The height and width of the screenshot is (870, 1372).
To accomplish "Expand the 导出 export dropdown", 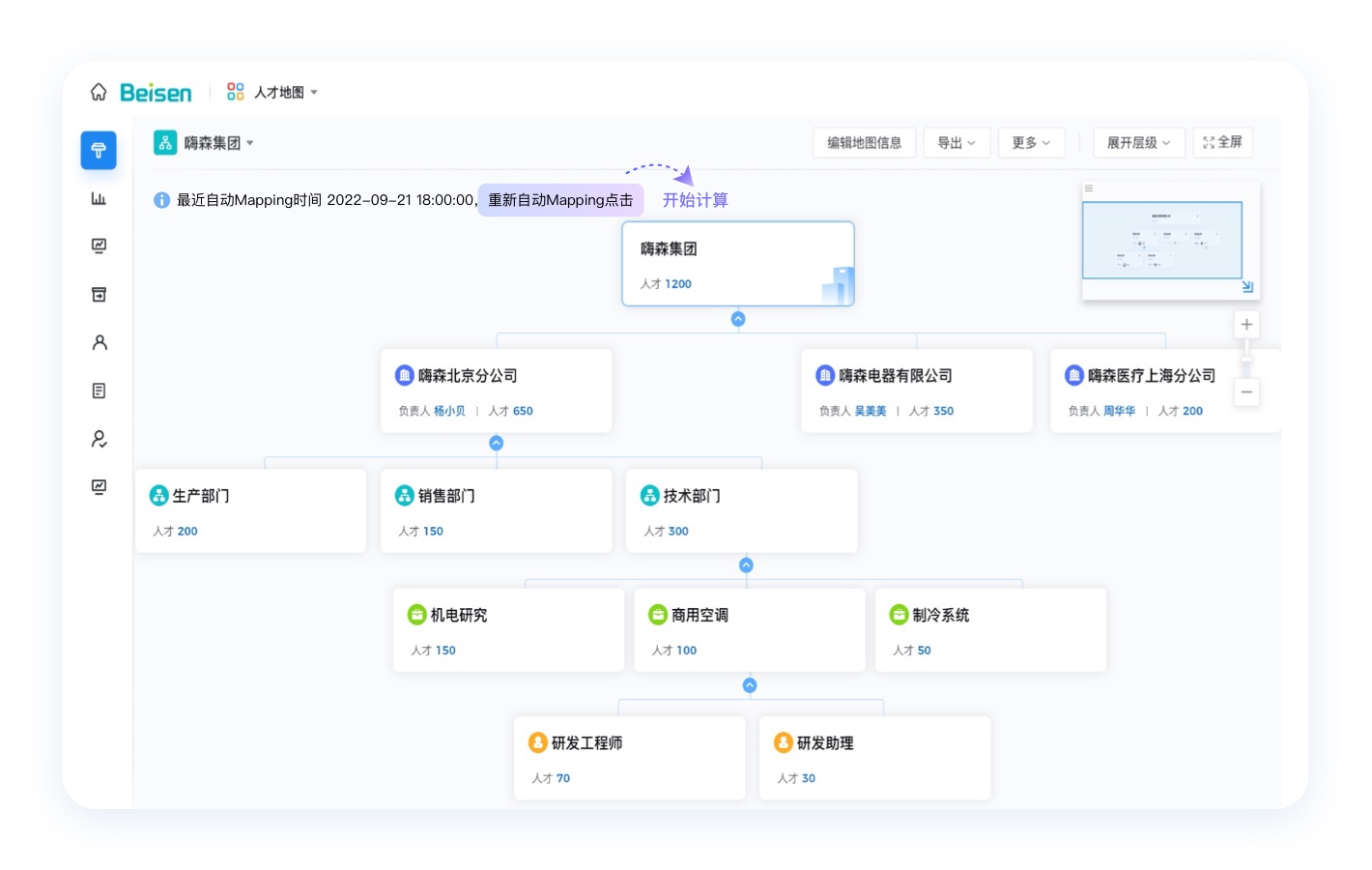I will [x=956, y=143].
